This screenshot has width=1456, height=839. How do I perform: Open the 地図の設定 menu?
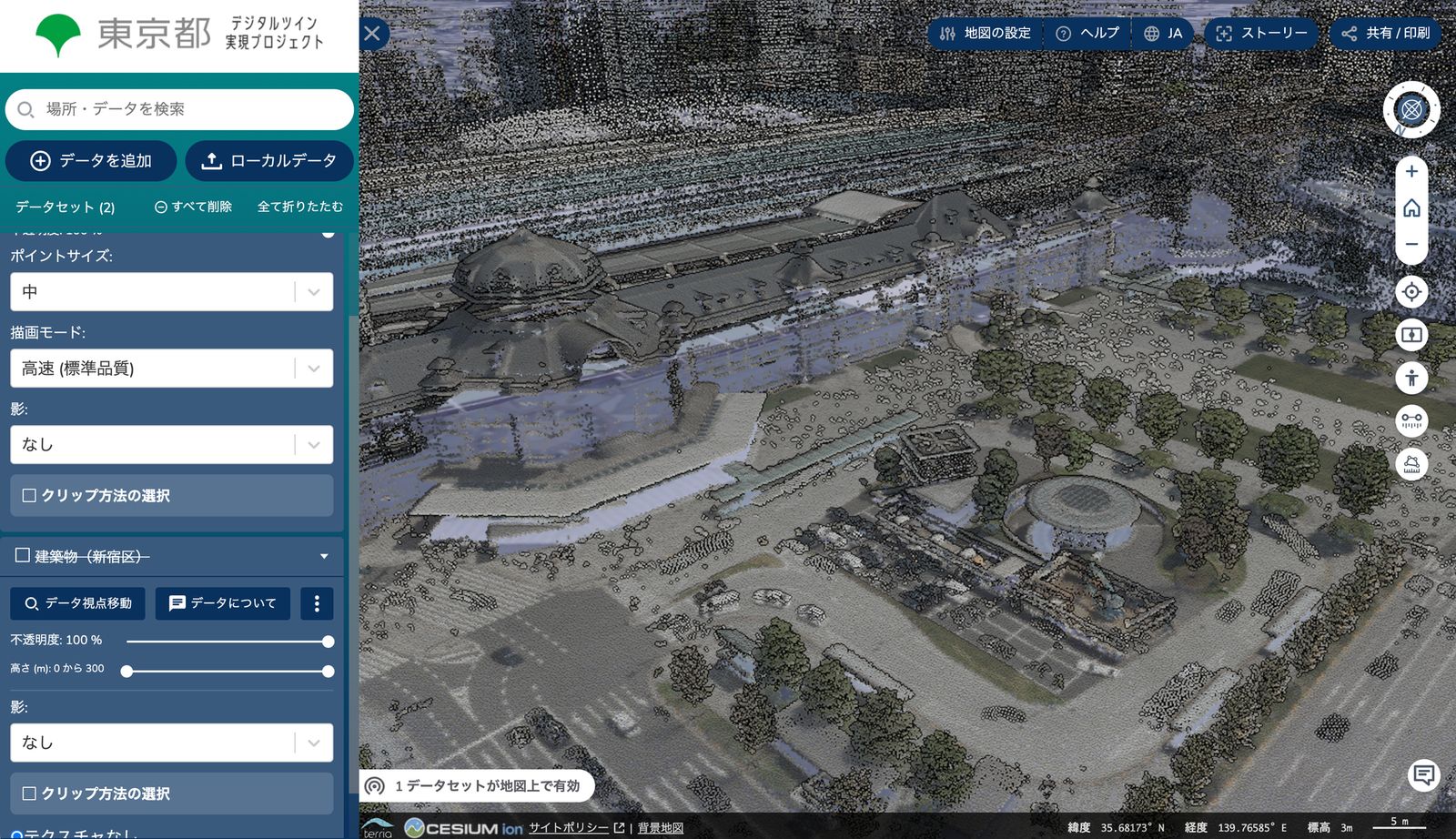pos(986,34)
